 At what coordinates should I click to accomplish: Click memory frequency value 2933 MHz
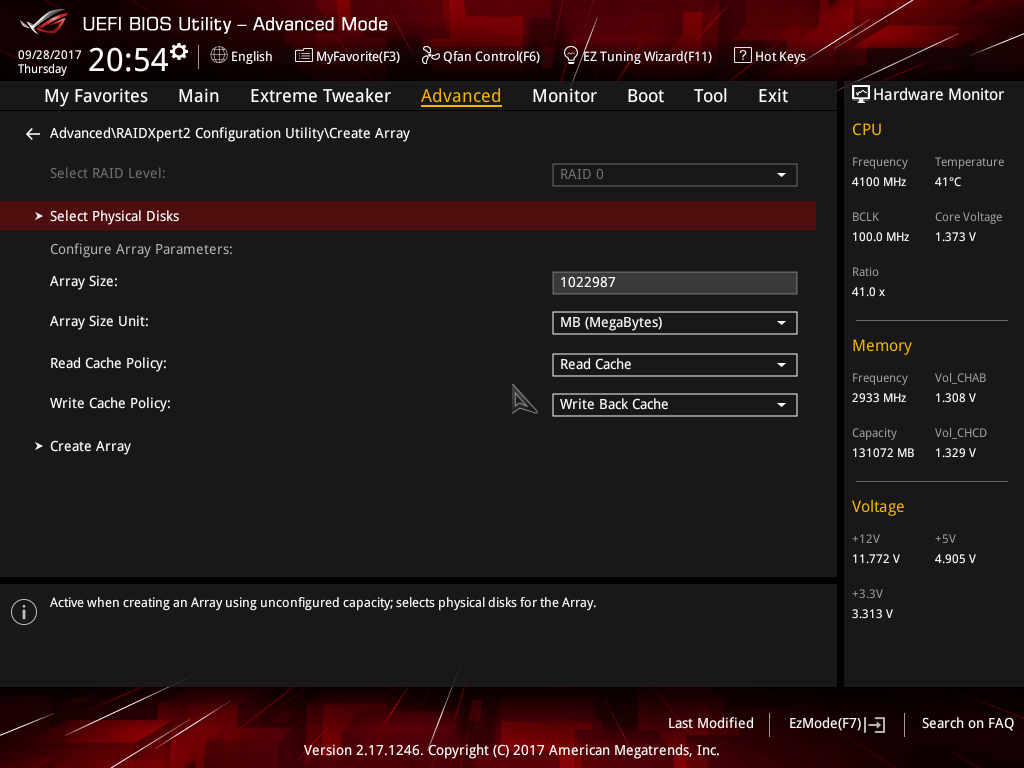[879, 398]
